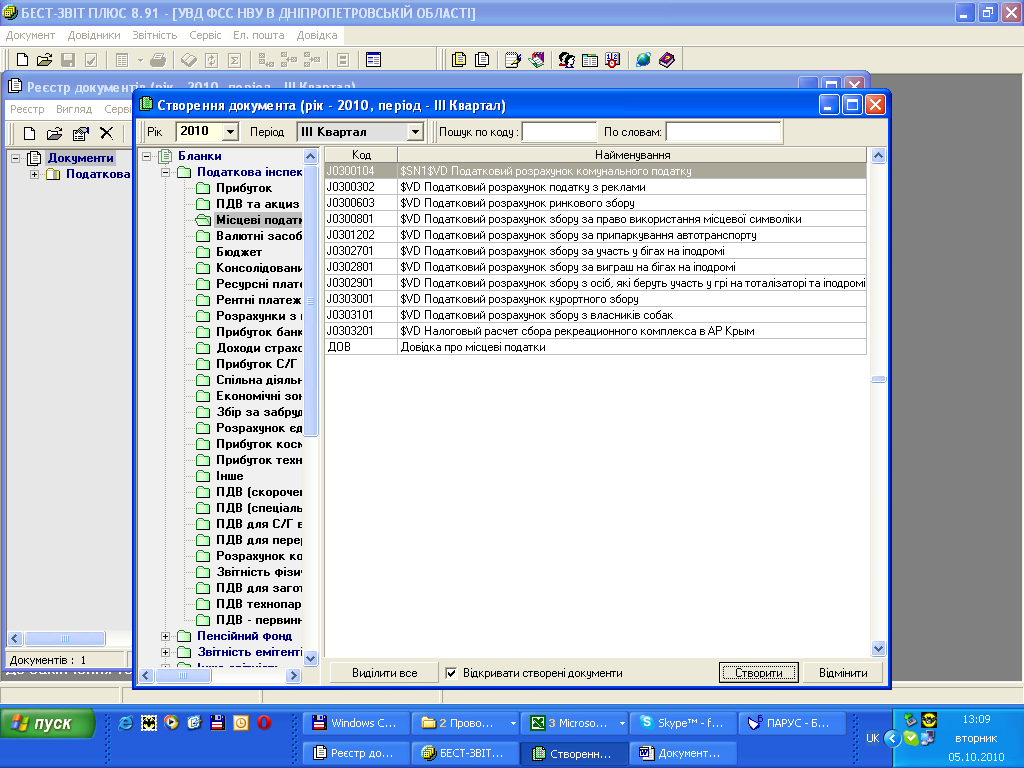The height and width of the screenshot is (768, 1024).
Task: Select row J0303001 курортного збору
Action: coord(596,299)
